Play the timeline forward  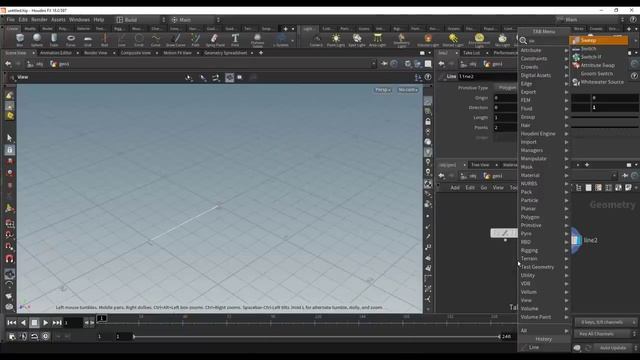pos(46,323)
